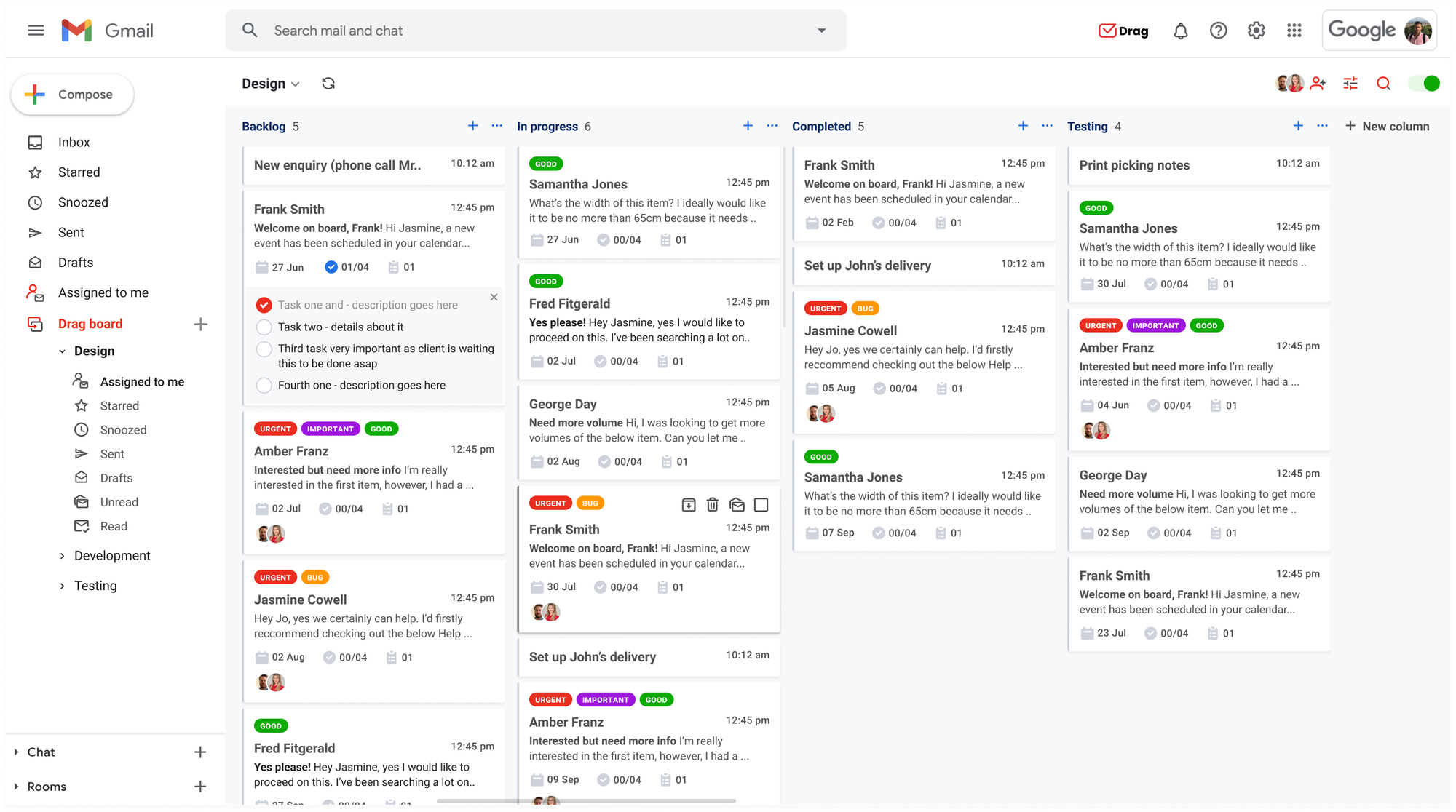The height and width of the screenshot is (812, 1456).
Task: Click the add team member icon
Action: coord(1318,84)
